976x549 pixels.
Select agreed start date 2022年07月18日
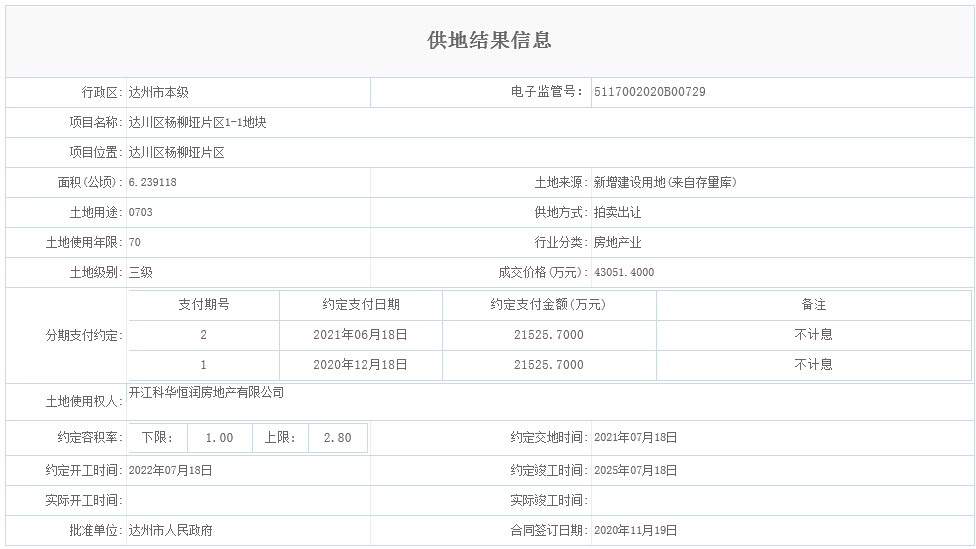(x=171, y=471)
